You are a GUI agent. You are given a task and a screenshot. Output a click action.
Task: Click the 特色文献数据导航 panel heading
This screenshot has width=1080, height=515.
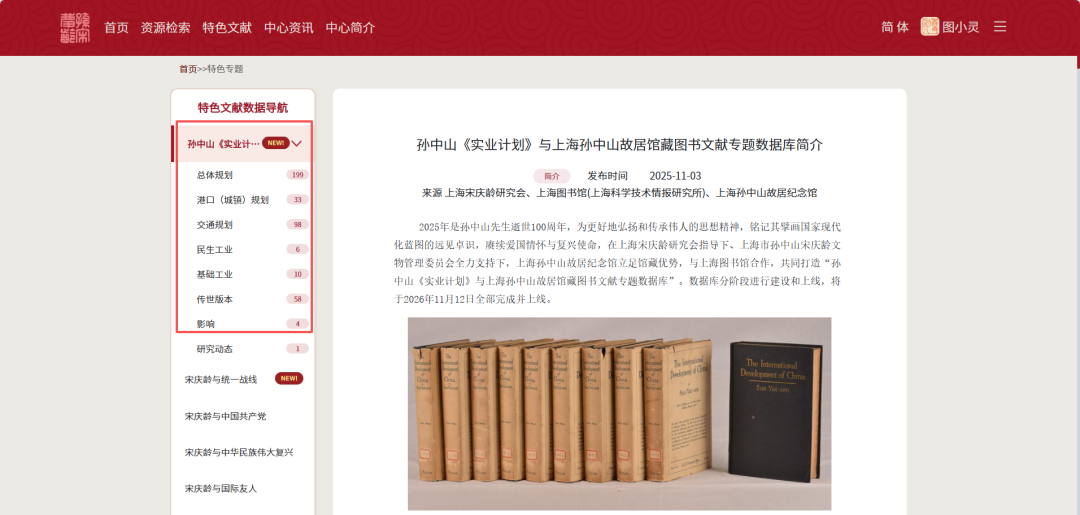coord(243,107)
